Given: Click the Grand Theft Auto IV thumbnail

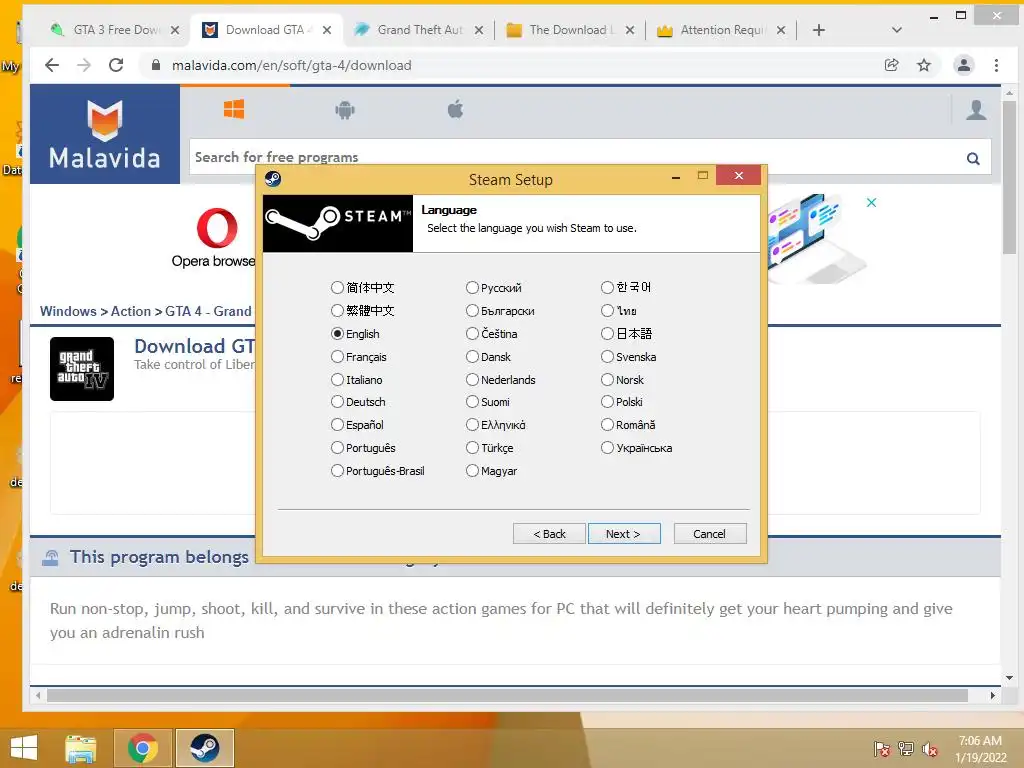Looking at the screenshot, I should point(82,369).
